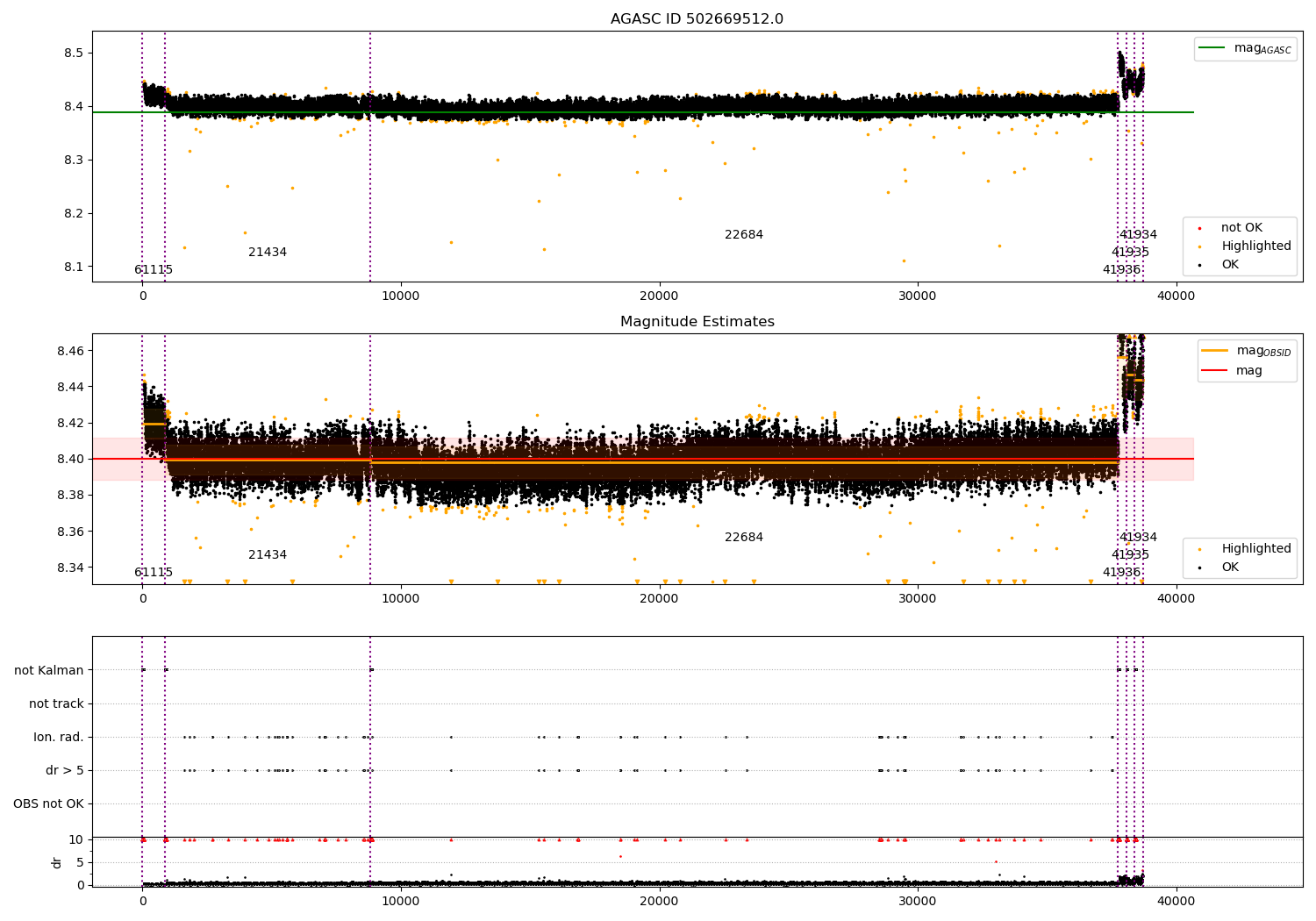The width and height of the screenshot is (1316, 921).
Task: Click the orange mag OBSID legend line
Action: pyautogui.click(x=1215, y=351)
